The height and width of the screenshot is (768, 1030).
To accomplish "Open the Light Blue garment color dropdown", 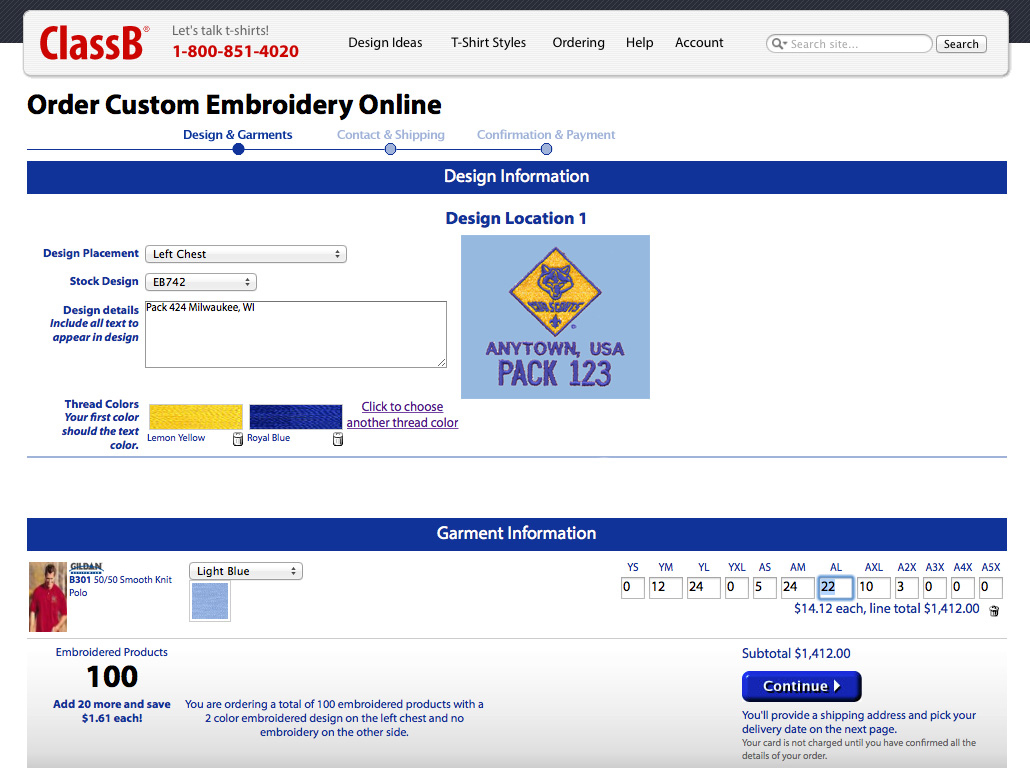I will pos(246,571).
